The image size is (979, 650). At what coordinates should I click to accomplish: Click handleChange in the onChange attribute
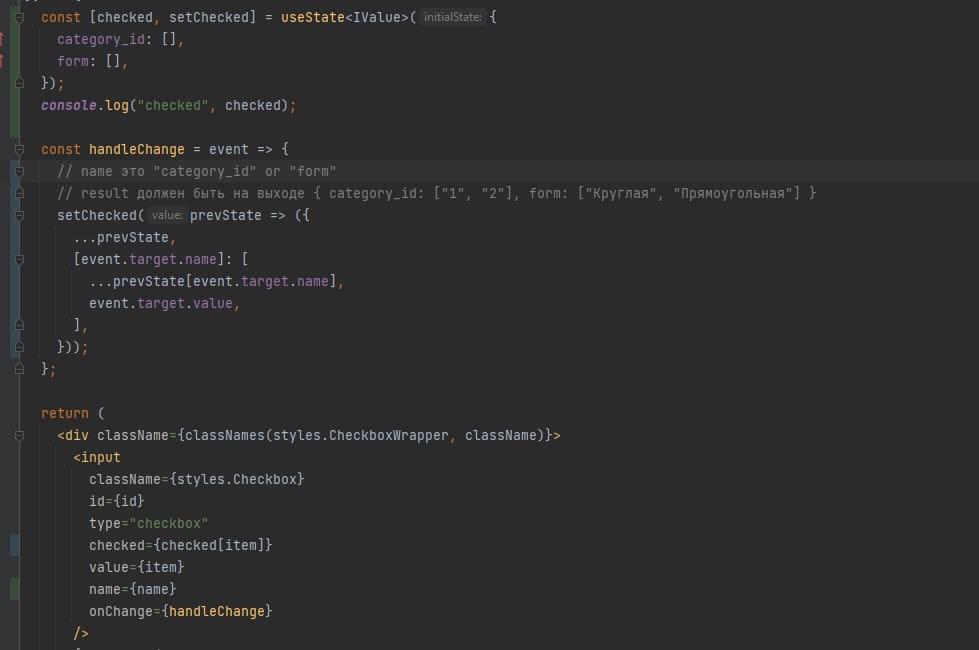pyautogui.click(x=217, y=611)
